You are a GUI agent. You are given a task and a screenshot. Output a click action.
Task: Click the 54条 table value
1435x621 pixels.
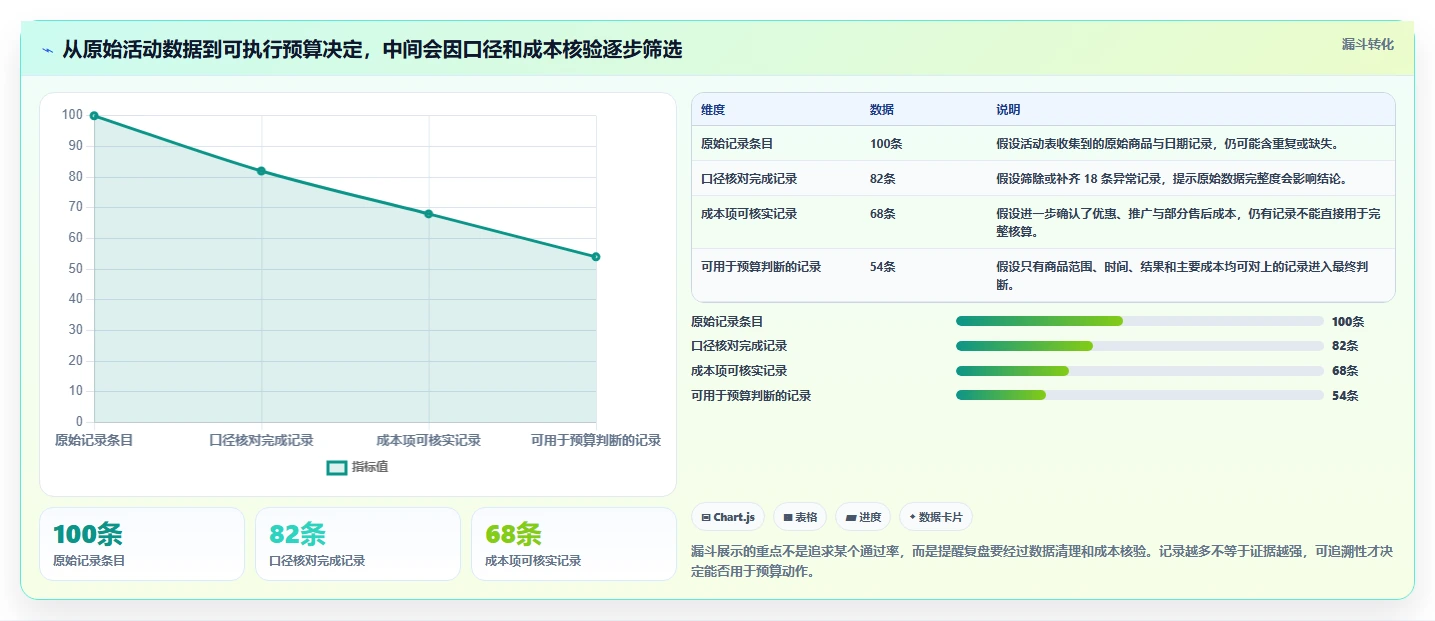pos(883,266)
